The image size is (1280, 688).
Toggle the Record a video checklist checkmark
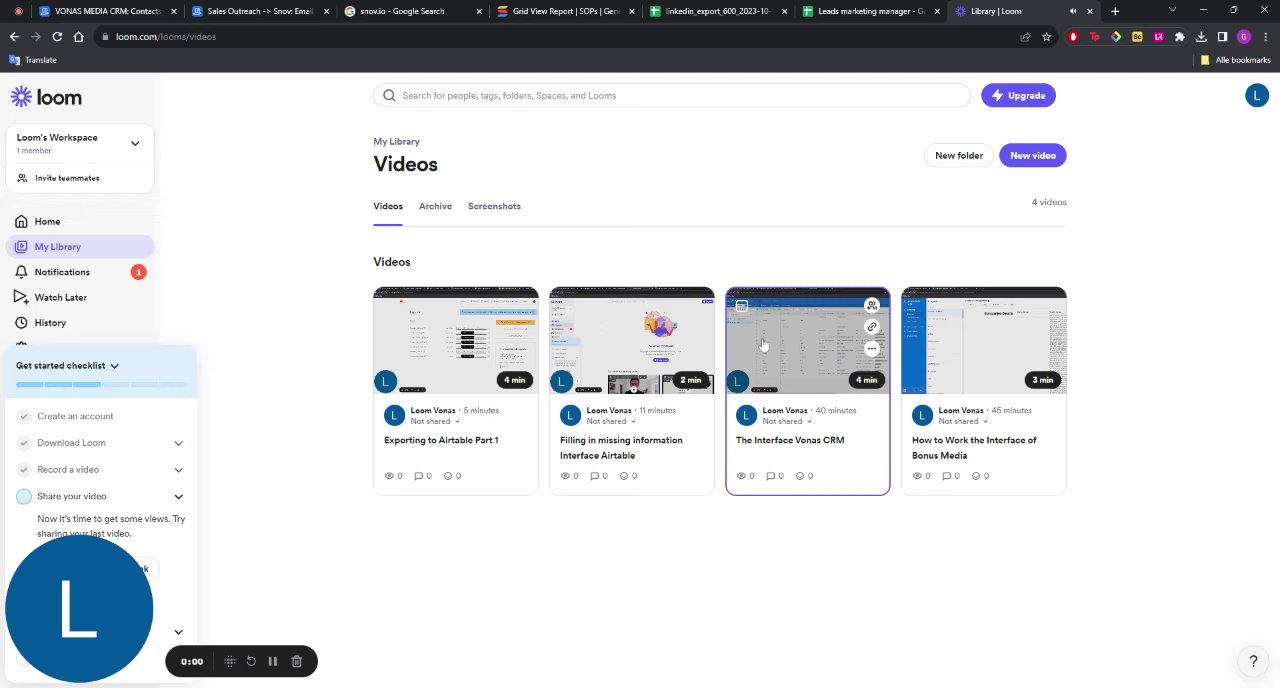[24, 469]
